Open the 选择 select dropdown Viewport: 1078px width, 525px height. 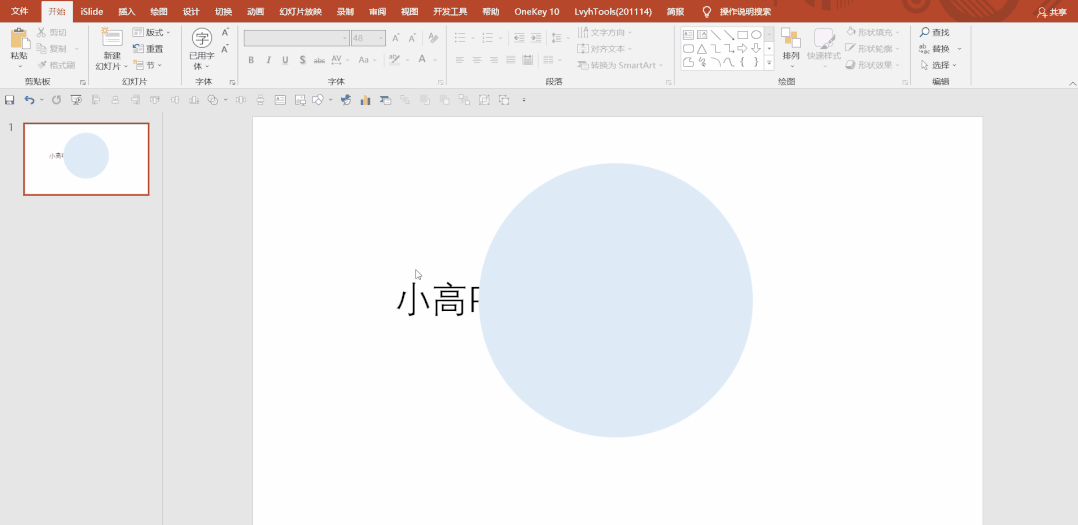click(938, 65)
